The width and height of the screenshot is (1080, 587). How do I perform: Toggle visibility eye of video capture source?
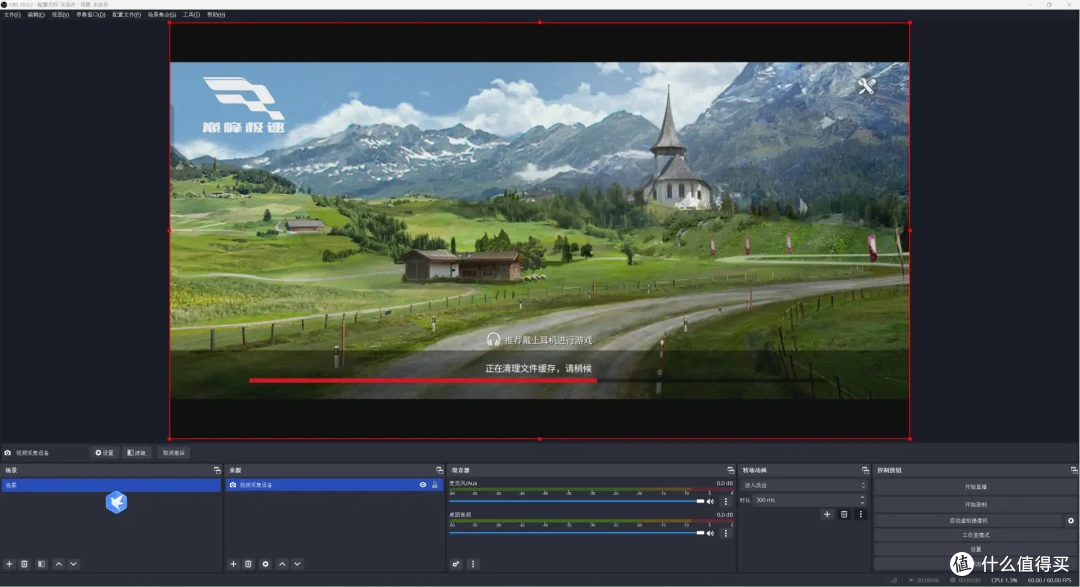coord(423,485)
